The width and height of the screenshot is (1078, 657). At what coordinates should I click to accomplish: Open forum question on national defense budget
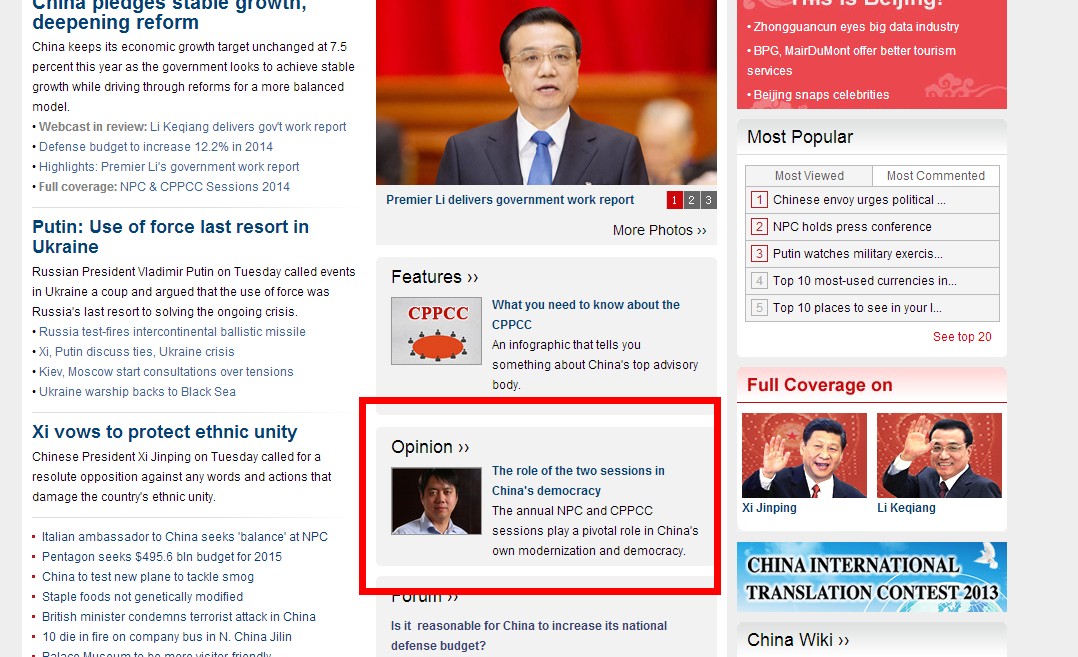(x=529, y=636)
